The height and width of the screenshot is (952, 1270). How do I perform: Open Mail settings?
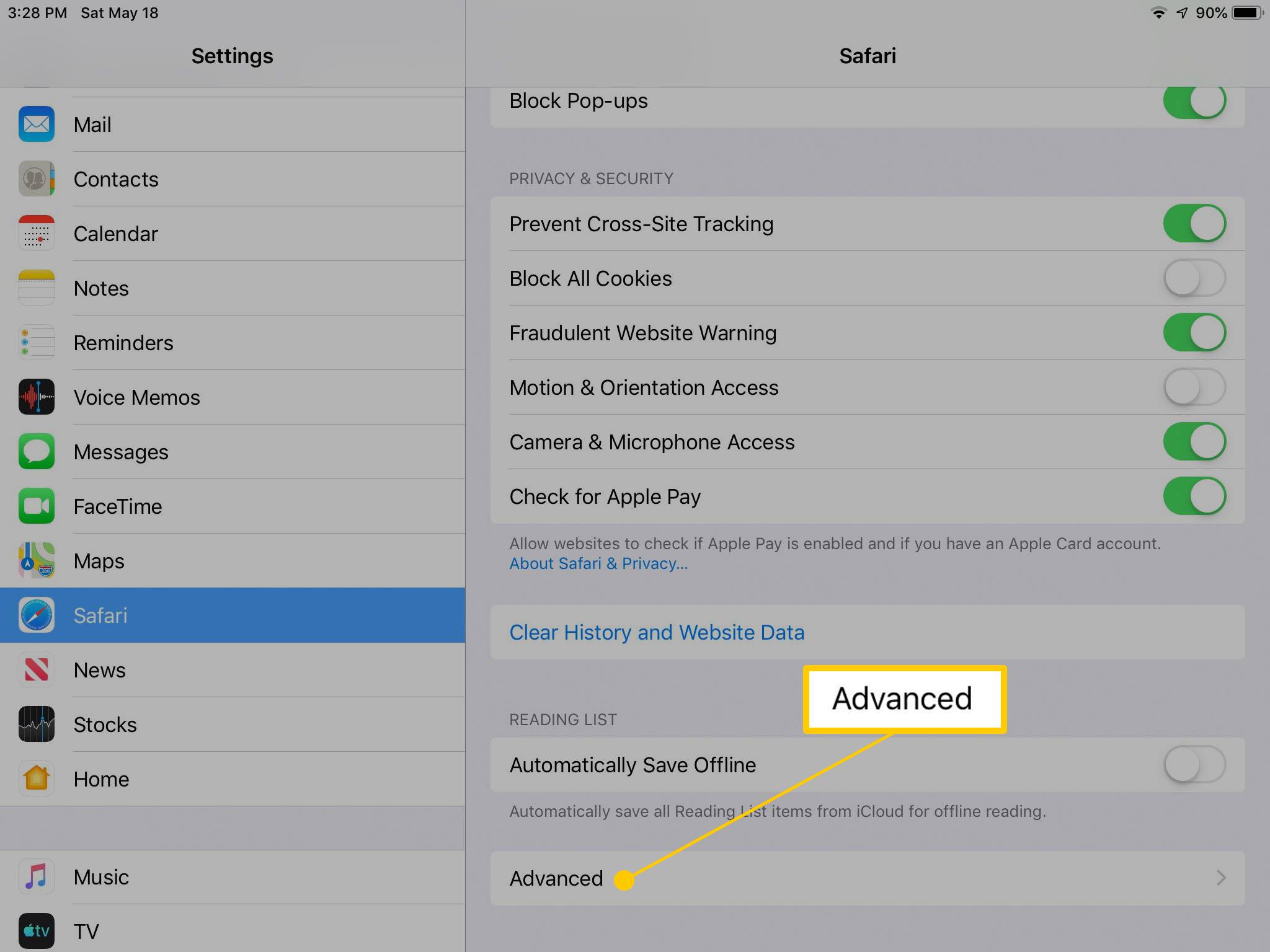pos(233,125)
